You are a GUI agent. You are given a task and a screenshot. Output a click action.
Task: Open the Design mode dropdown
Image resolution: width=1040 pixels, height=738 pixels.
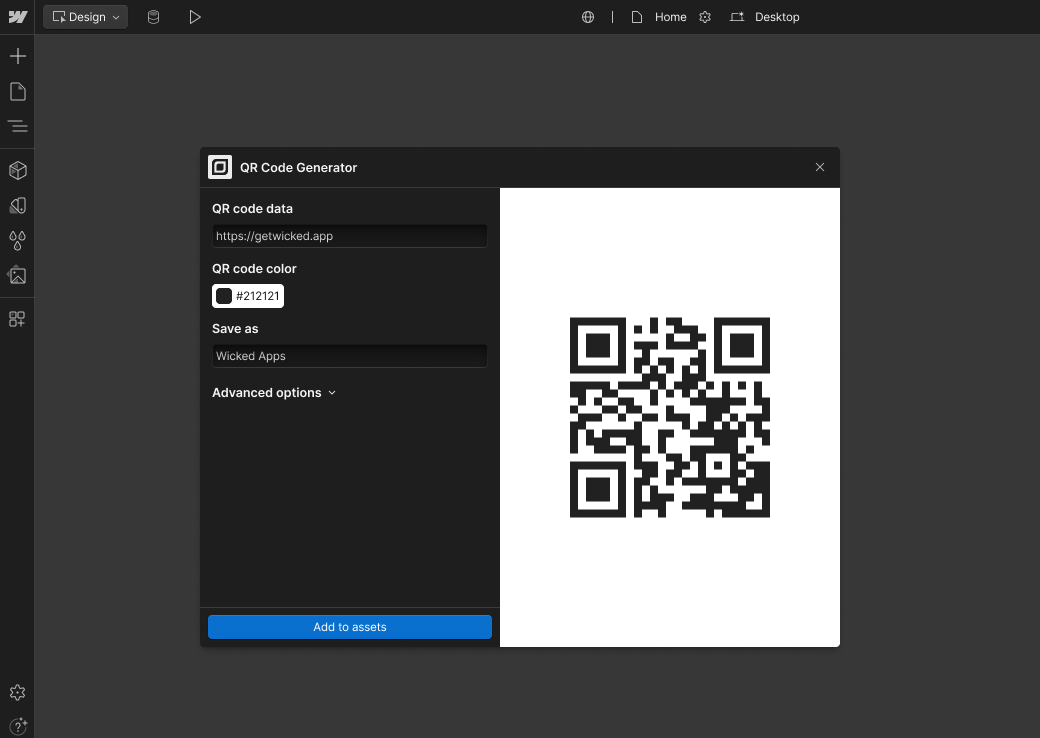point(85,17)
